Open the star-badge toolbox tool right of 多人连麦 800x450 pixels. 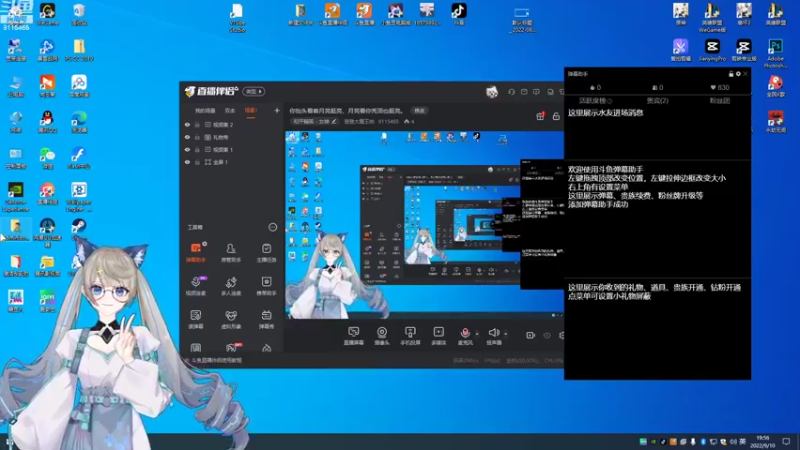266,286
